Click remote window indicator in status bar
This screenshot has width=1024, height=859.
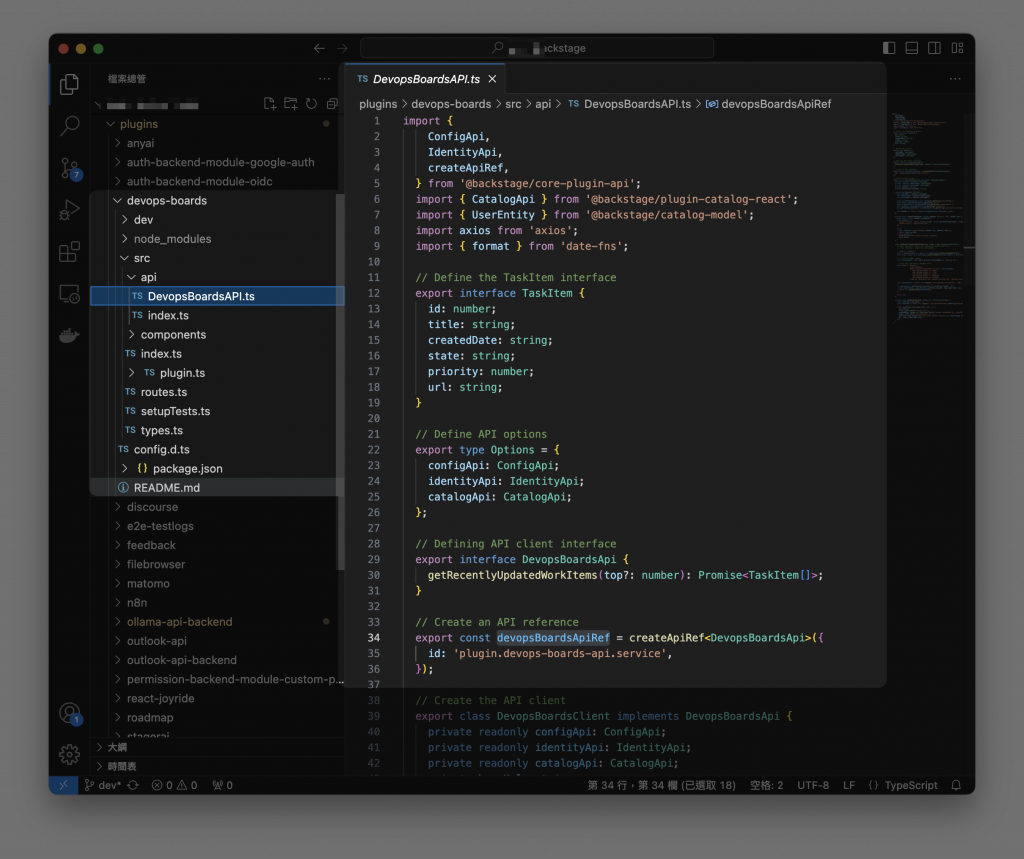pyautogui.click(x=63, y=785)
